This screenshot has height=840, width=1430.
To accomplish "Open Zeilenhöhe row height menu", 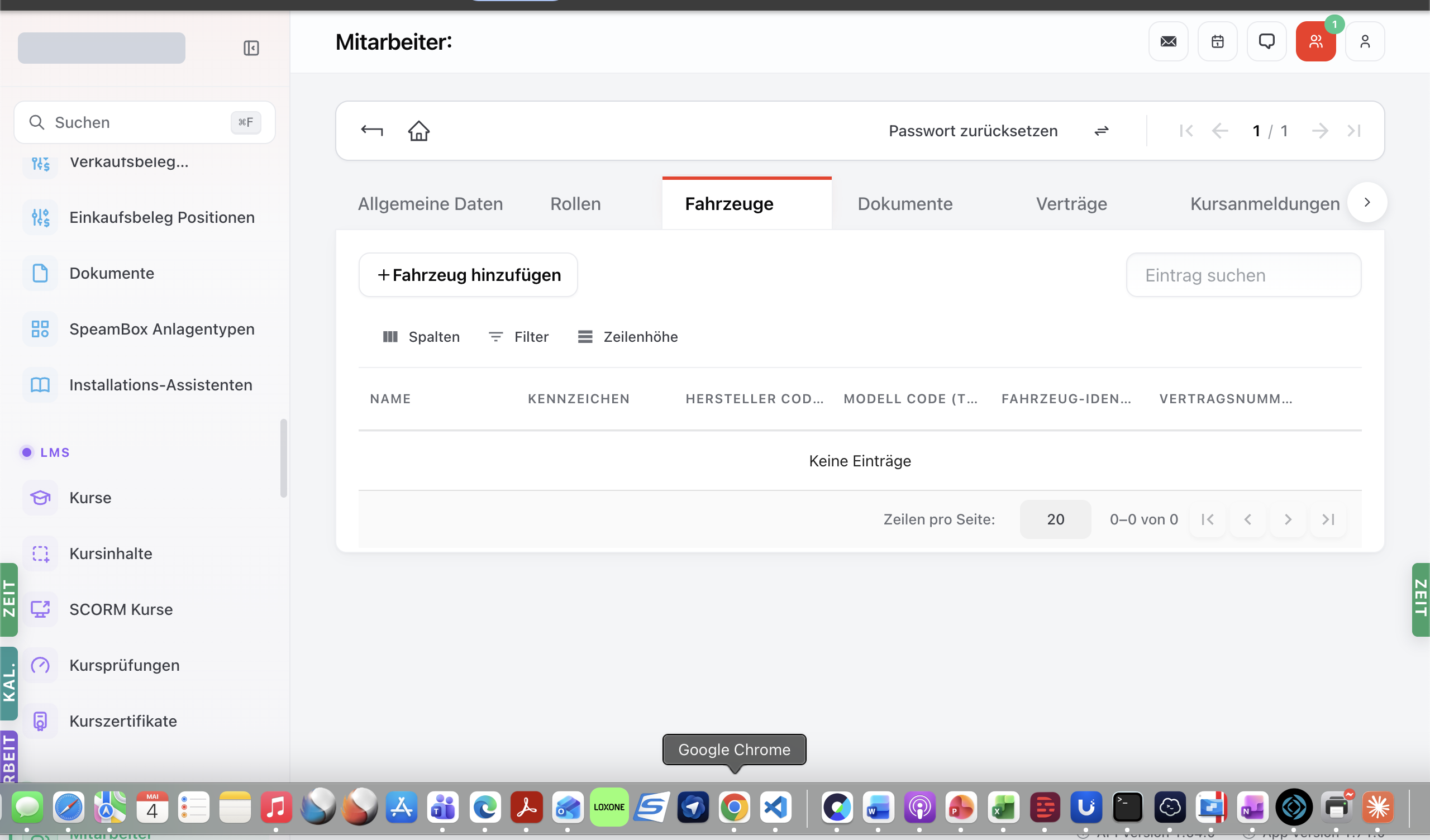I will coord(628,337).
